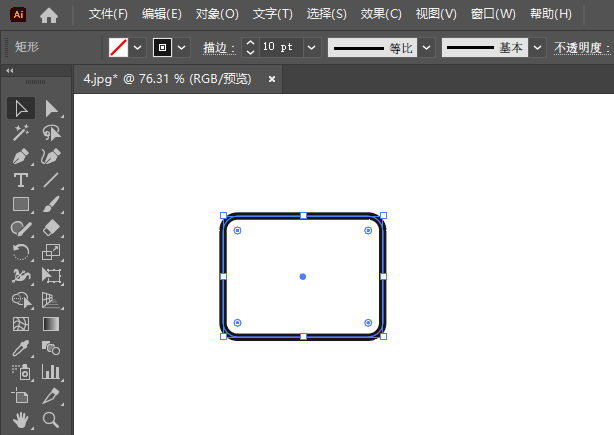Select the Artboard tool

tap(21, 396)
